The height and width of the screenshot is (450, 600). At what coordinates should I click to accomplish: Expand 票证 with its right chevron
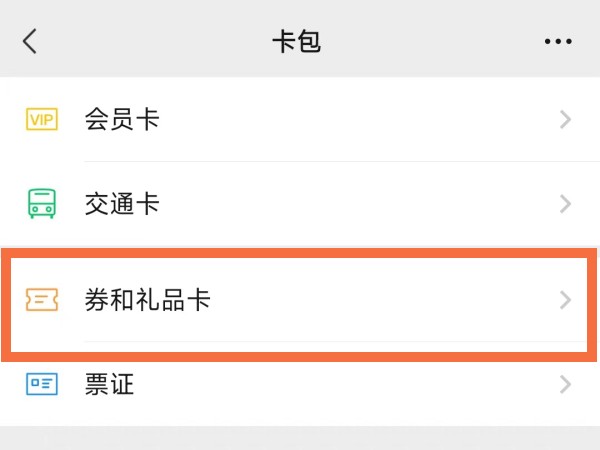(x=565, y=384)
